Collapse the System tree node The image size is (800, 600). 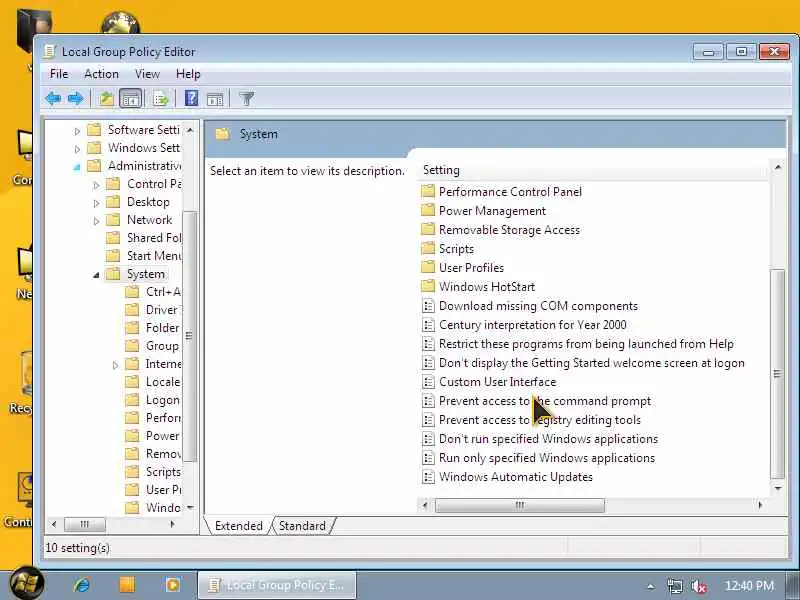tap(96, 275)
